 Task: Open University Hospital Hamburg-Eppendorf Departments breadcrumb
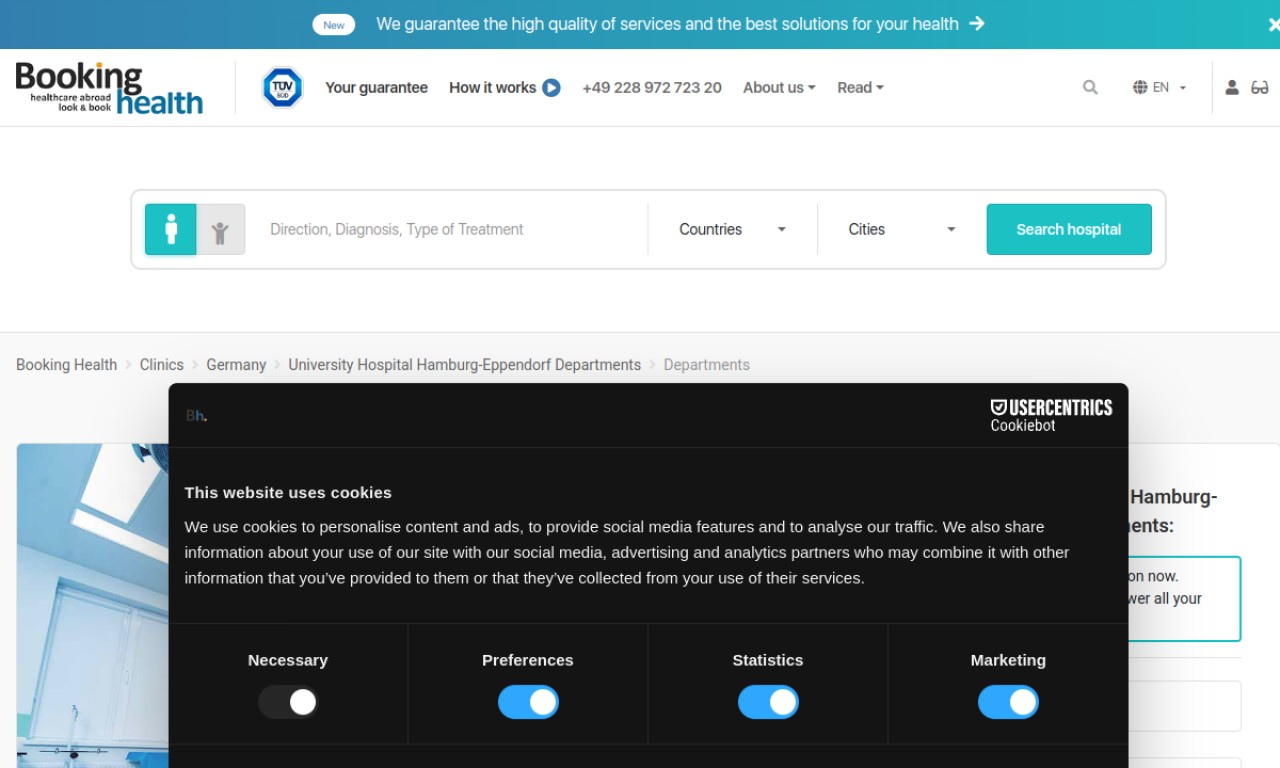(x=465, y=365)
